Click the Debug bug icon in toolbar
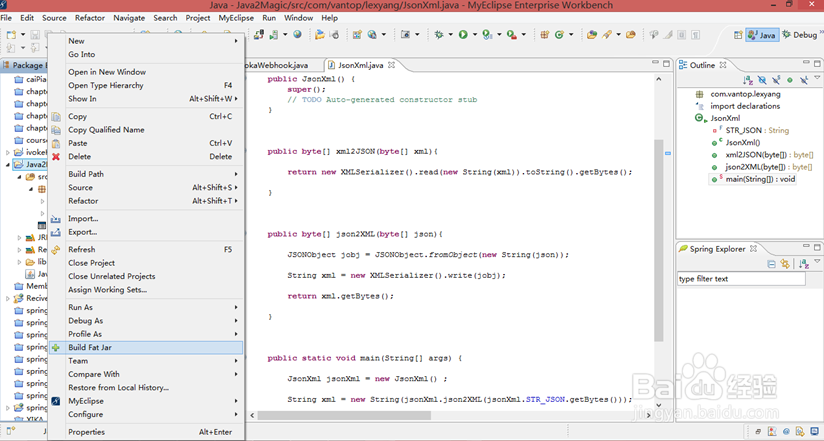This screenshot has height=441, width=824. pyautogui.click(x=439, y=35)
